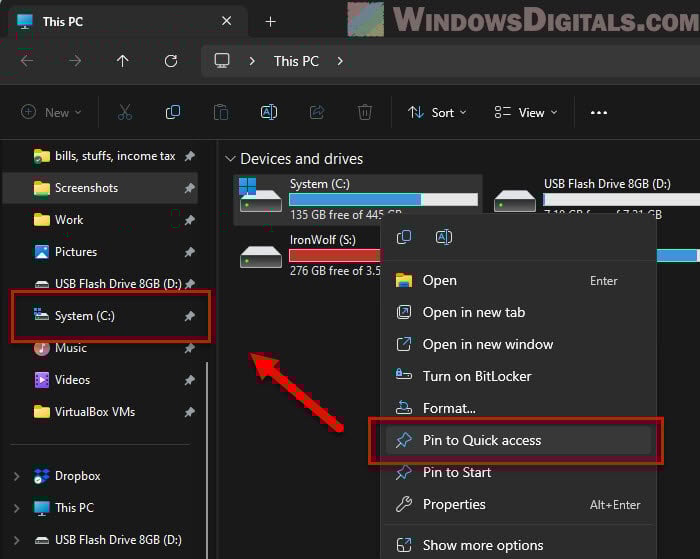This screenshot has height=559, width=700.
Task: Click pin icon next to VirtualBox VMs
Action: point(190,412)
